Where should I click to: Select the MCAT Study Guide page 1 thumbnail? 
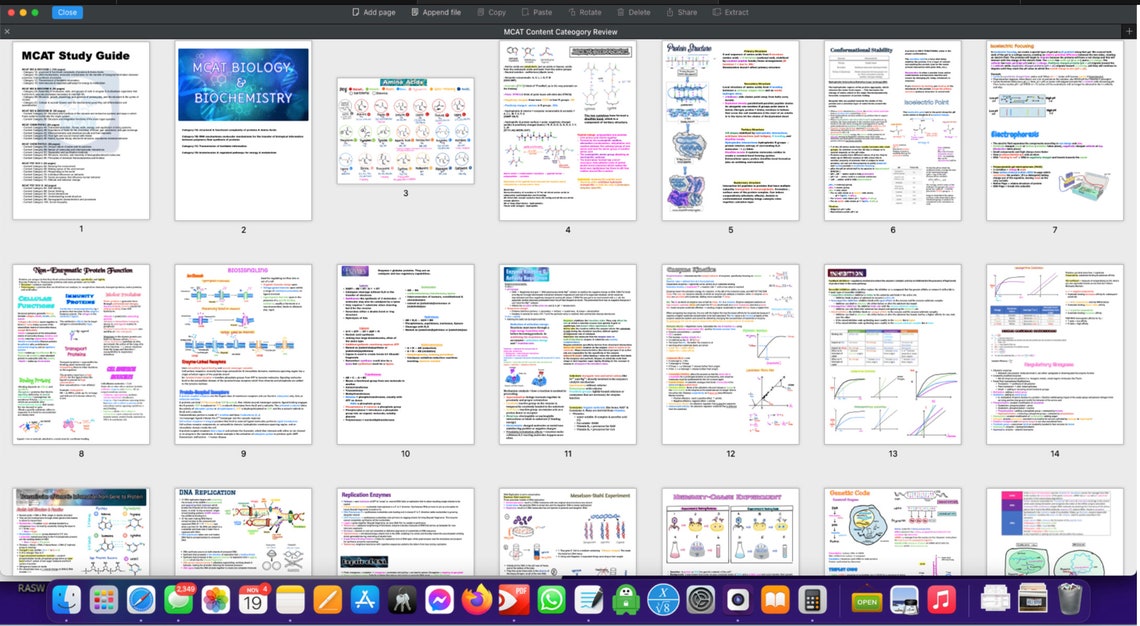tap(81, 130)
